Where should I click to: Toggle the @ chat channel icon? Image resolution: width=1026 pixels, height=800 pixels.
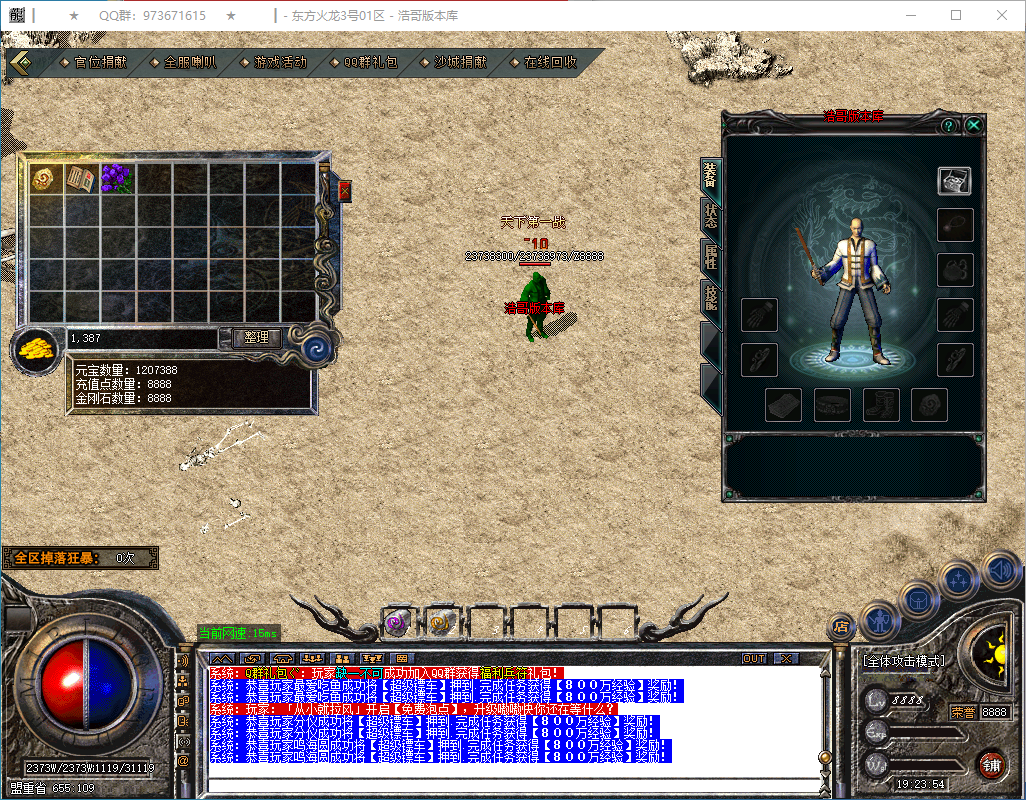tap(183, 761)
